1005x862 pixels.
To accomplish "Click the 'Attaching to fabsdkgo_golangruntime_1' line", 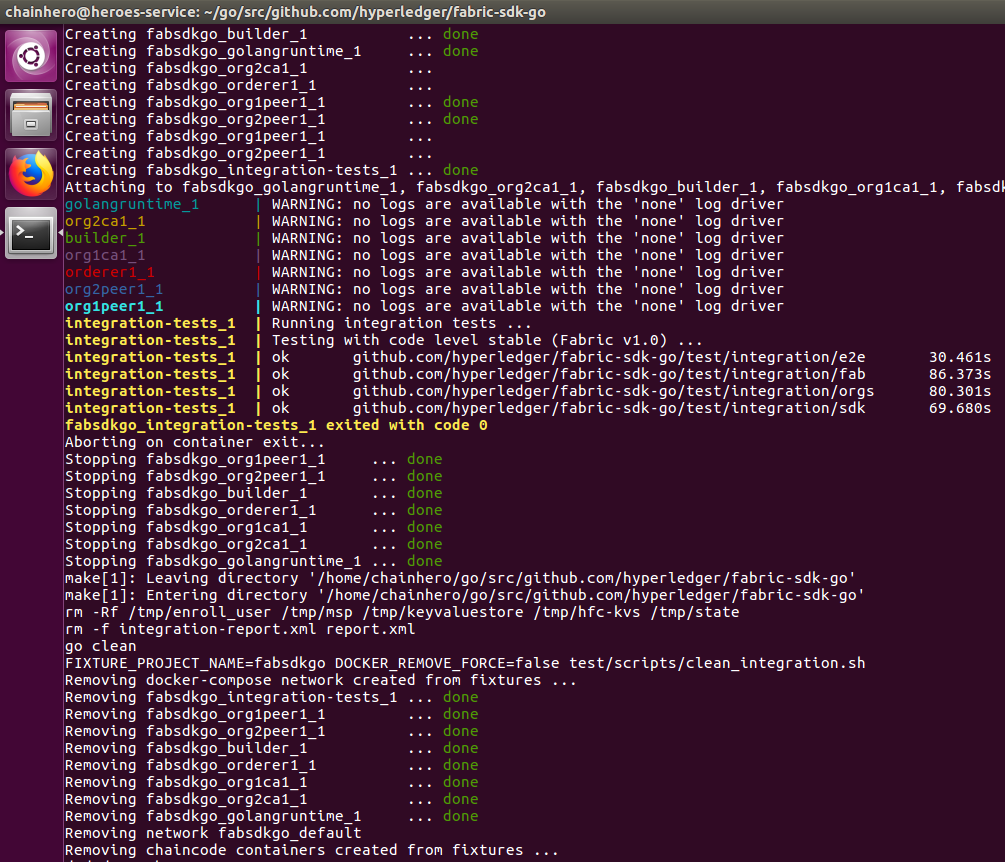I will pyautogui.click(x=535, y=187).
